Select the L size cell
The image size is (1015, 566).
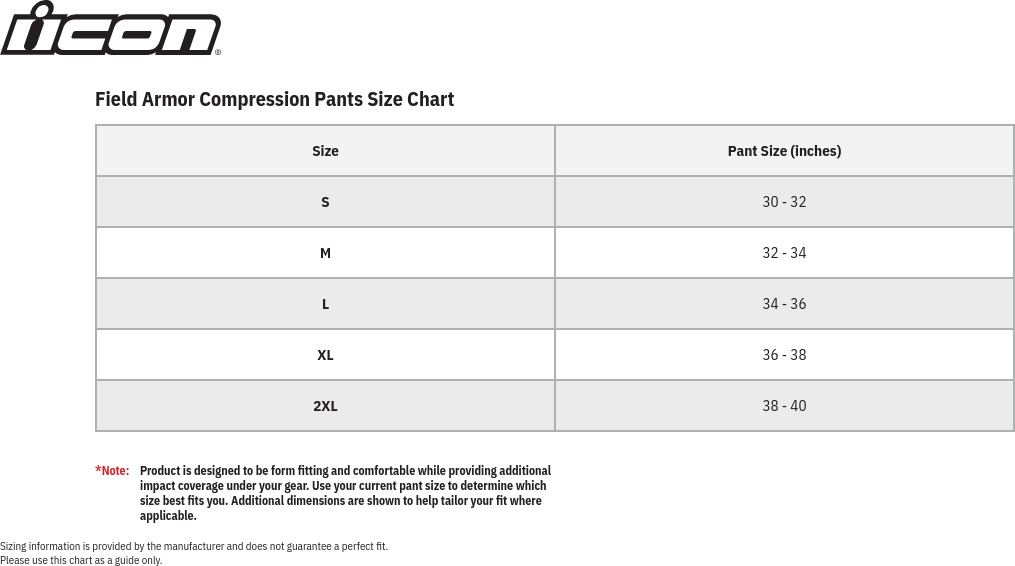pos(325,304)
